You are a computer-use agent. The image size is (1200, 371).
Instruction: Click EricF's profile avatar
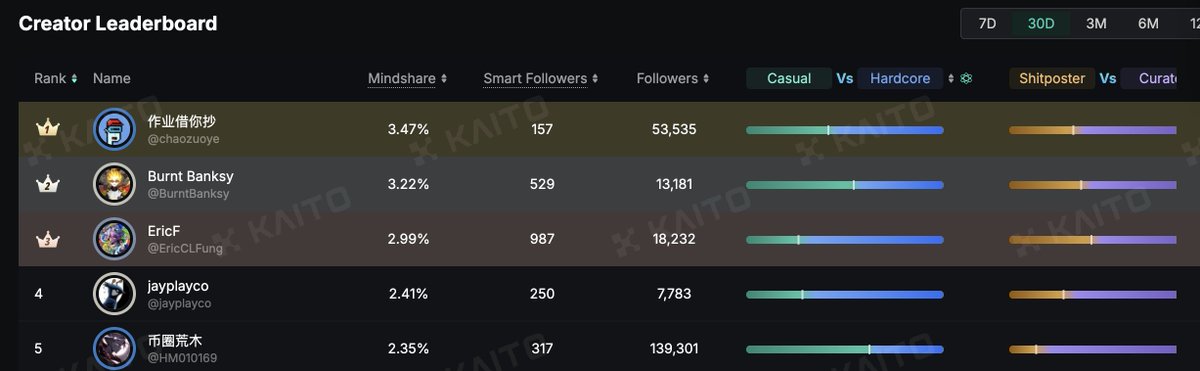point(114,239)
